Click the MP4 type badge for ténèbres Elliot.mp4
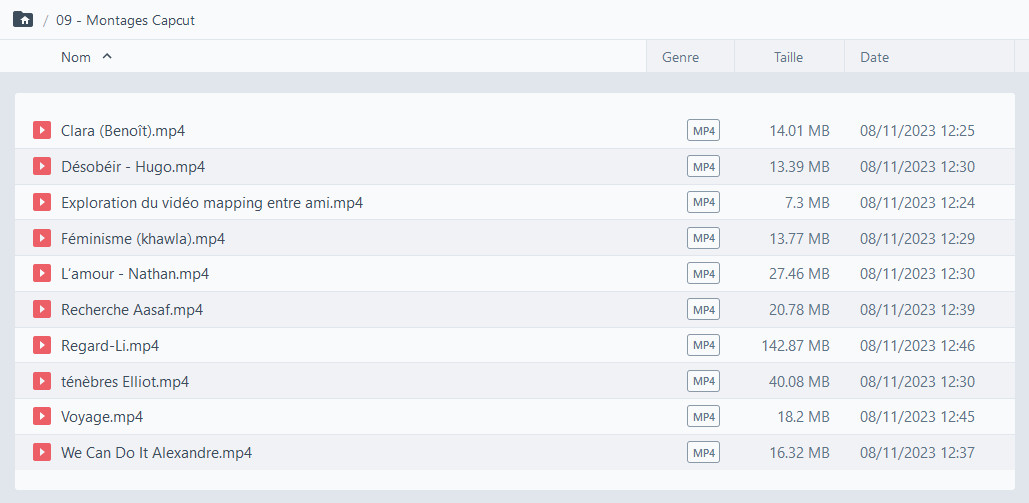This screenshot has height=503, width=1029. pos(704,381)
